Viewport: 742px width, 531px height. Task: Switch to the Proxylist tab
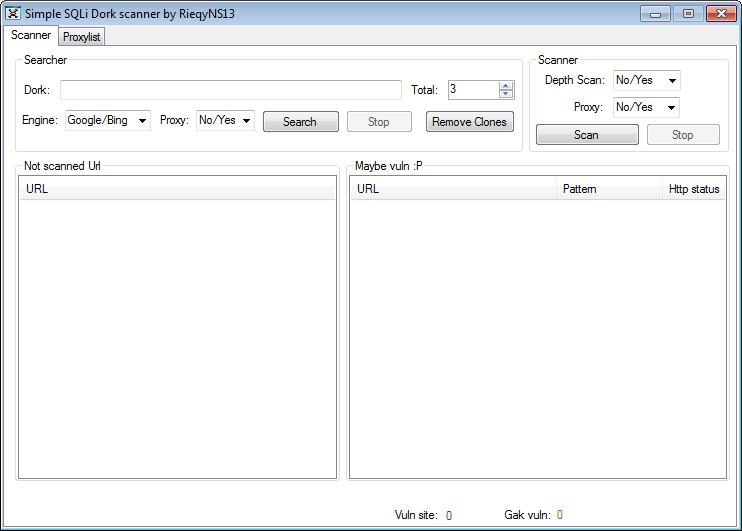click(x=82, y=37)
